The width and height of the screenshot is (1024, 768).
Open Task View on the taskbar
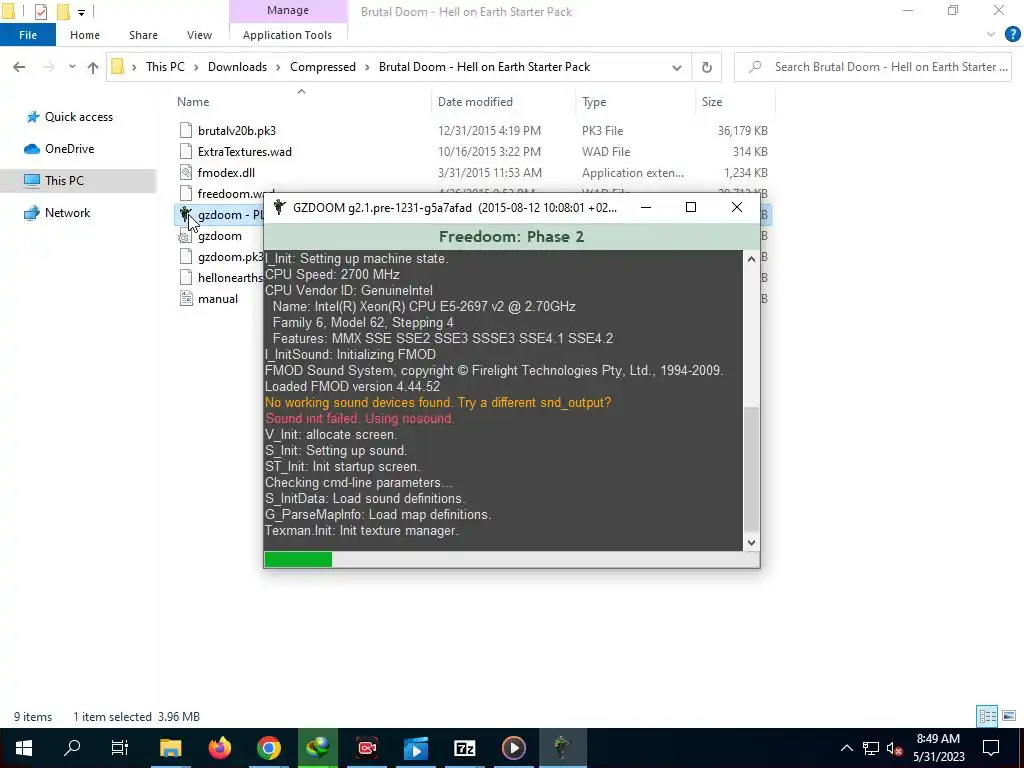coord(120,748)
